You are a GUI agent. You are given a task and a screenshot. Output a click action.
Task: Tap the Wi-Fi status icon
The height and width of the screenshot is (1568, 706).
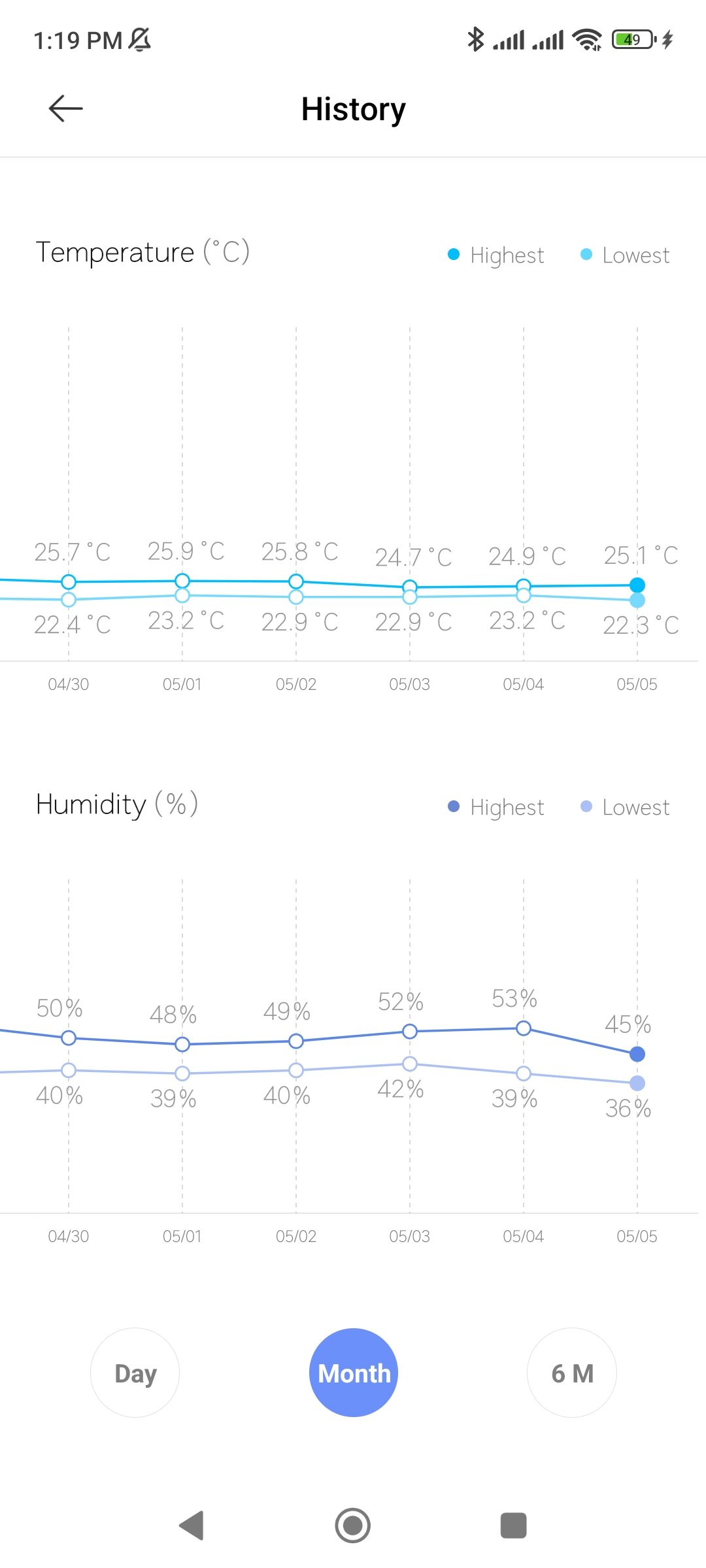click(x=586, y=40)
